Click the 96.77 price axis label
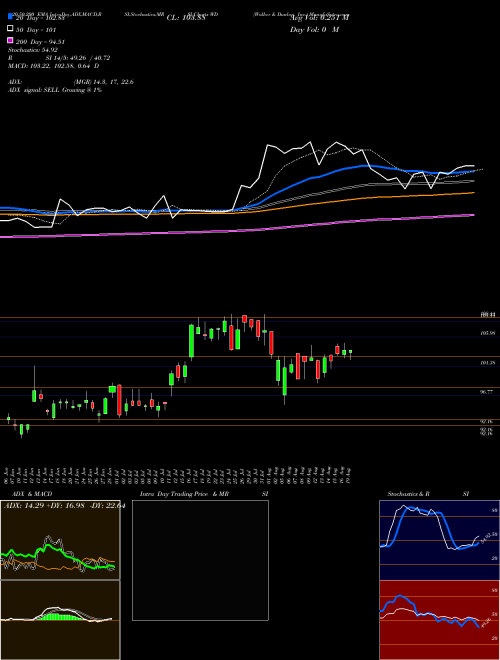Viewport: 500px width, 660px height. pyautogui.click(x=487, y=392)
